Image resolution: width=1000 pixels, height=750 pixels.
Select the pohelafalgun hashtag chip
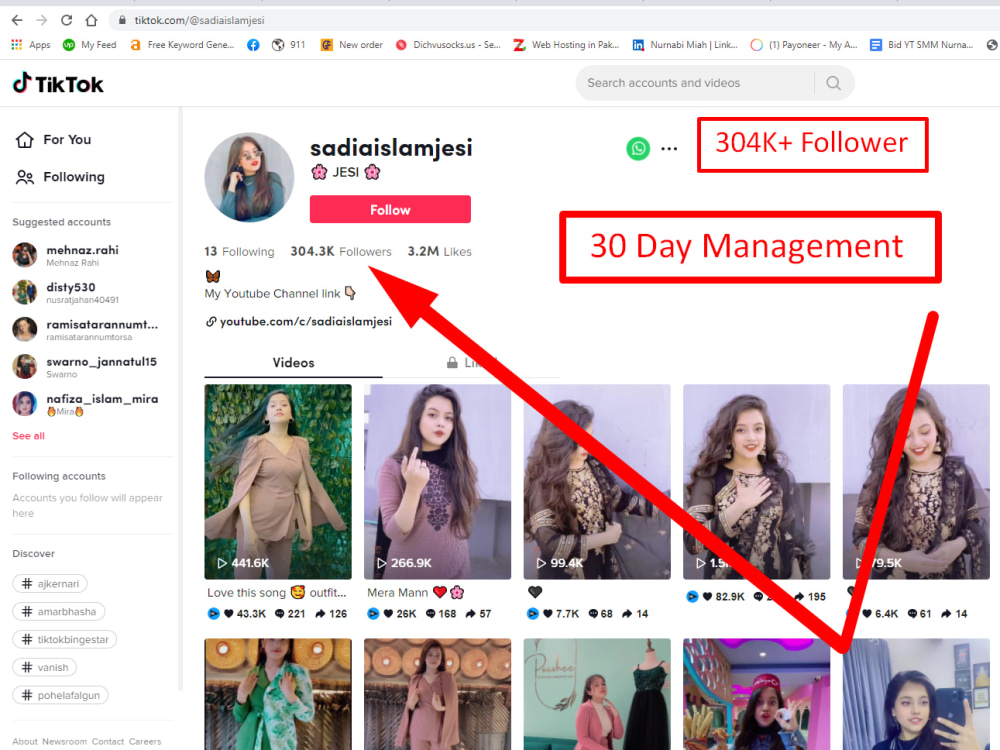(60, 695)
